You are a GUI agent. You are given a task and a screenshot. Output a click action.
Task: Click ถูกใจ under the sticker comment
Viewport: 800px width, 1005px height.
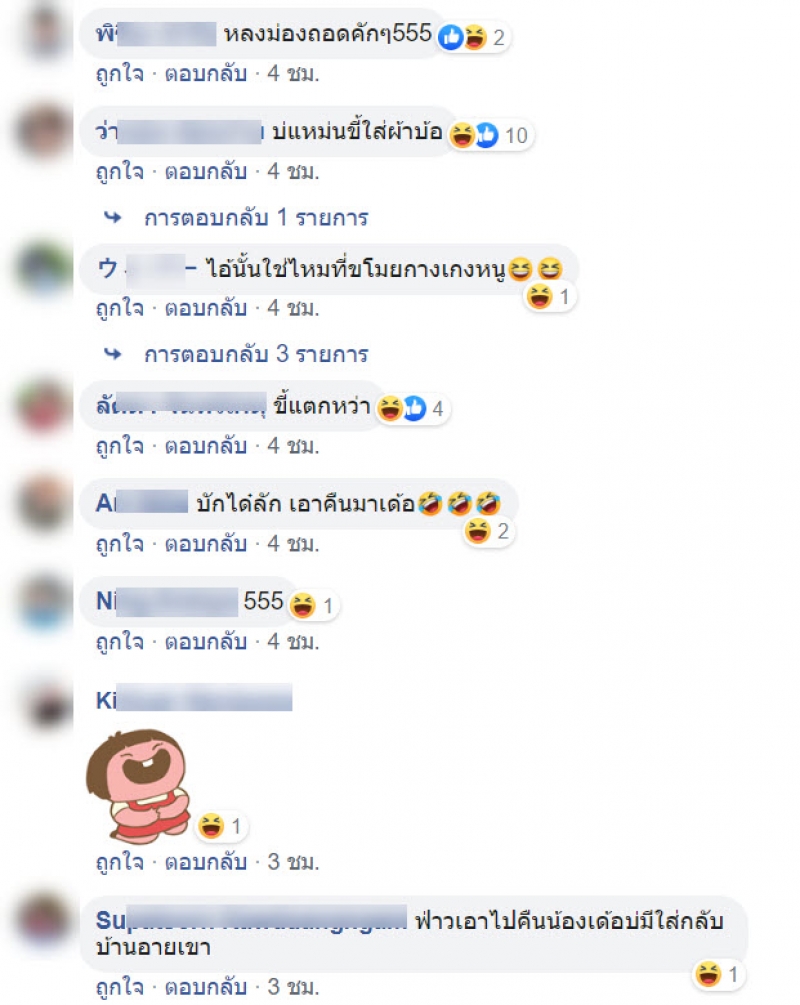120,862
